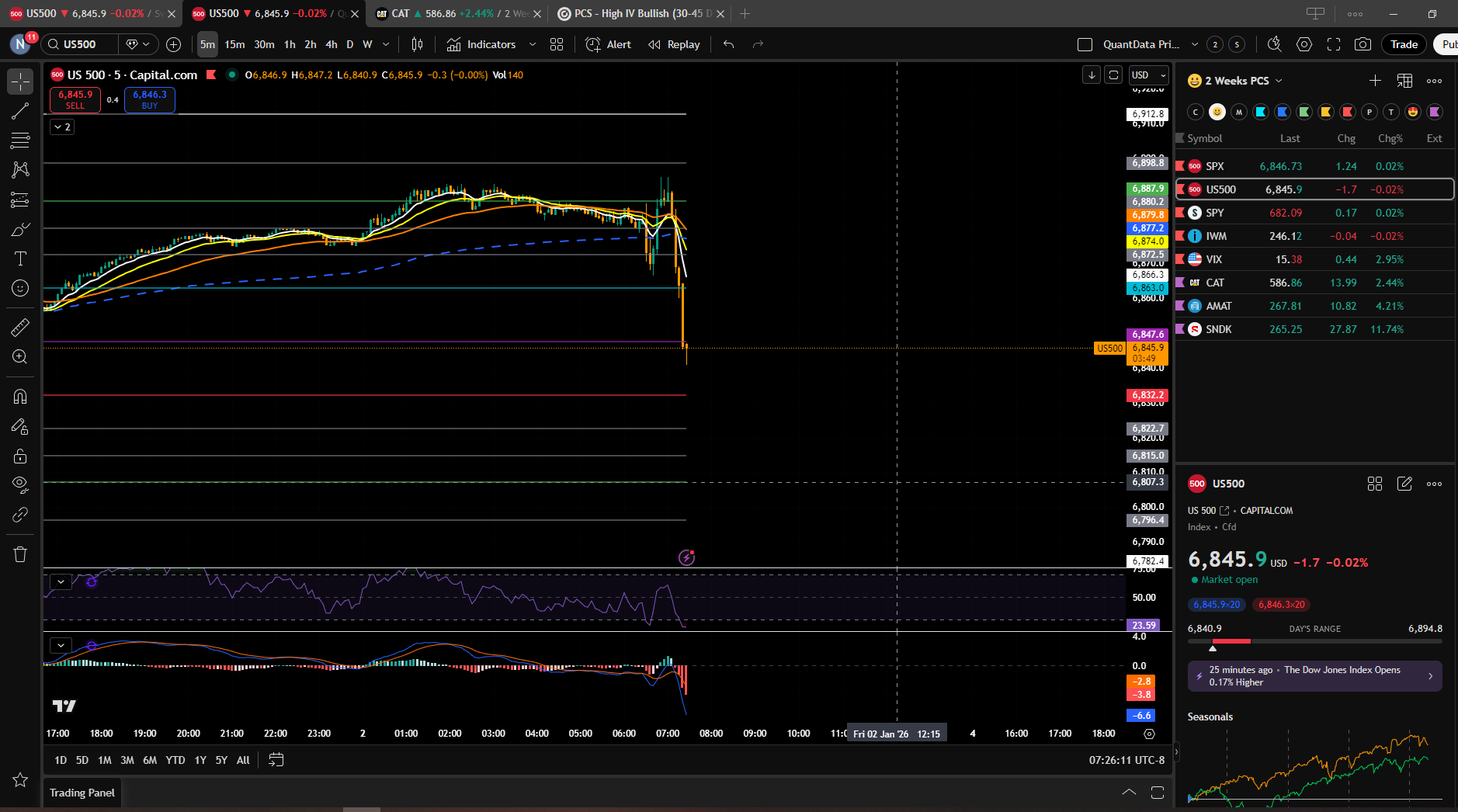Filter watchlist by the red flag color
Image resolution: width=1458 pixels, height=812 pixels.
pos(1348,112)
